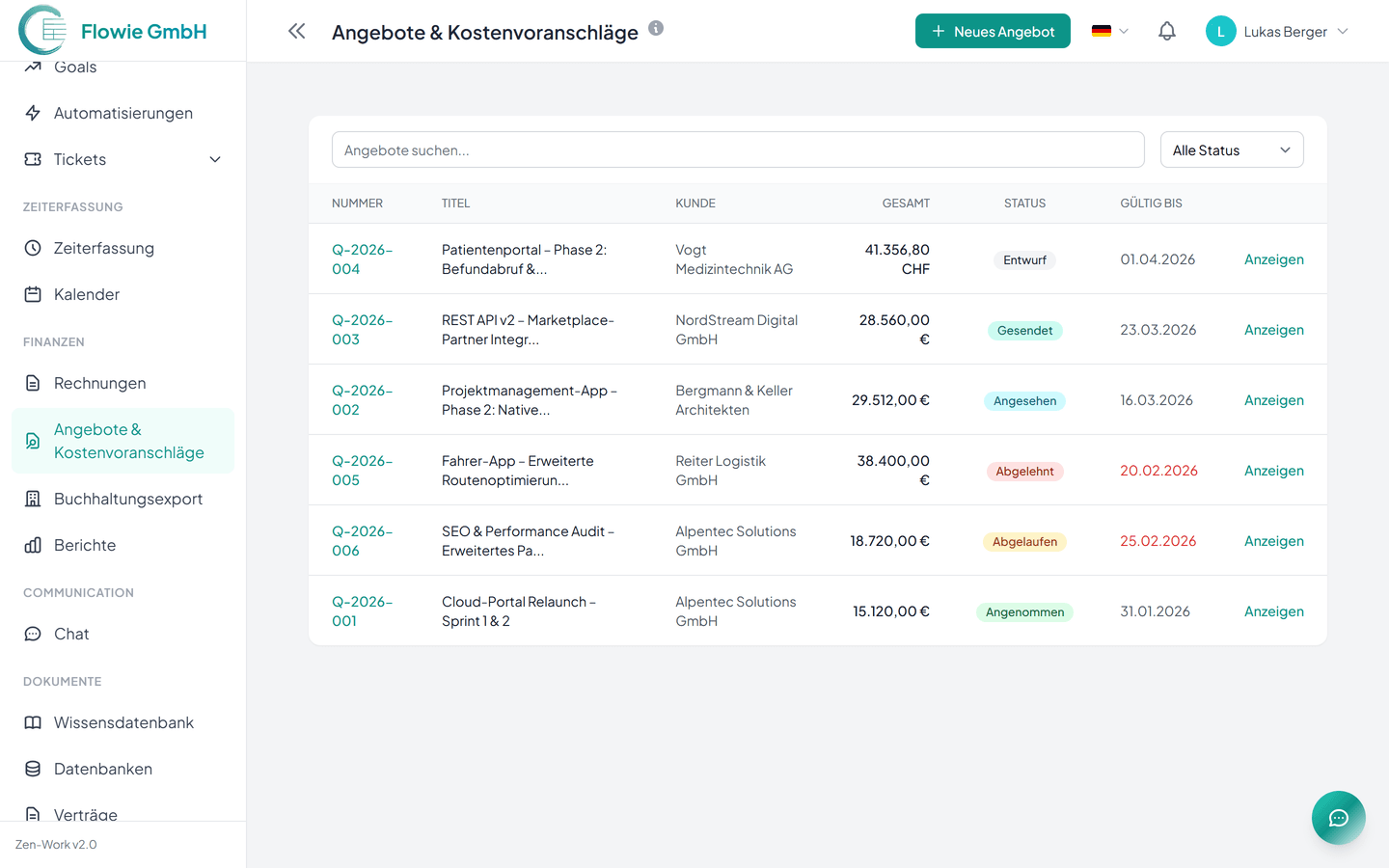This screenshot has height=868, width=1389.
Task: Expand the Tickets submenu chevron
Action: tap(215, 159)
